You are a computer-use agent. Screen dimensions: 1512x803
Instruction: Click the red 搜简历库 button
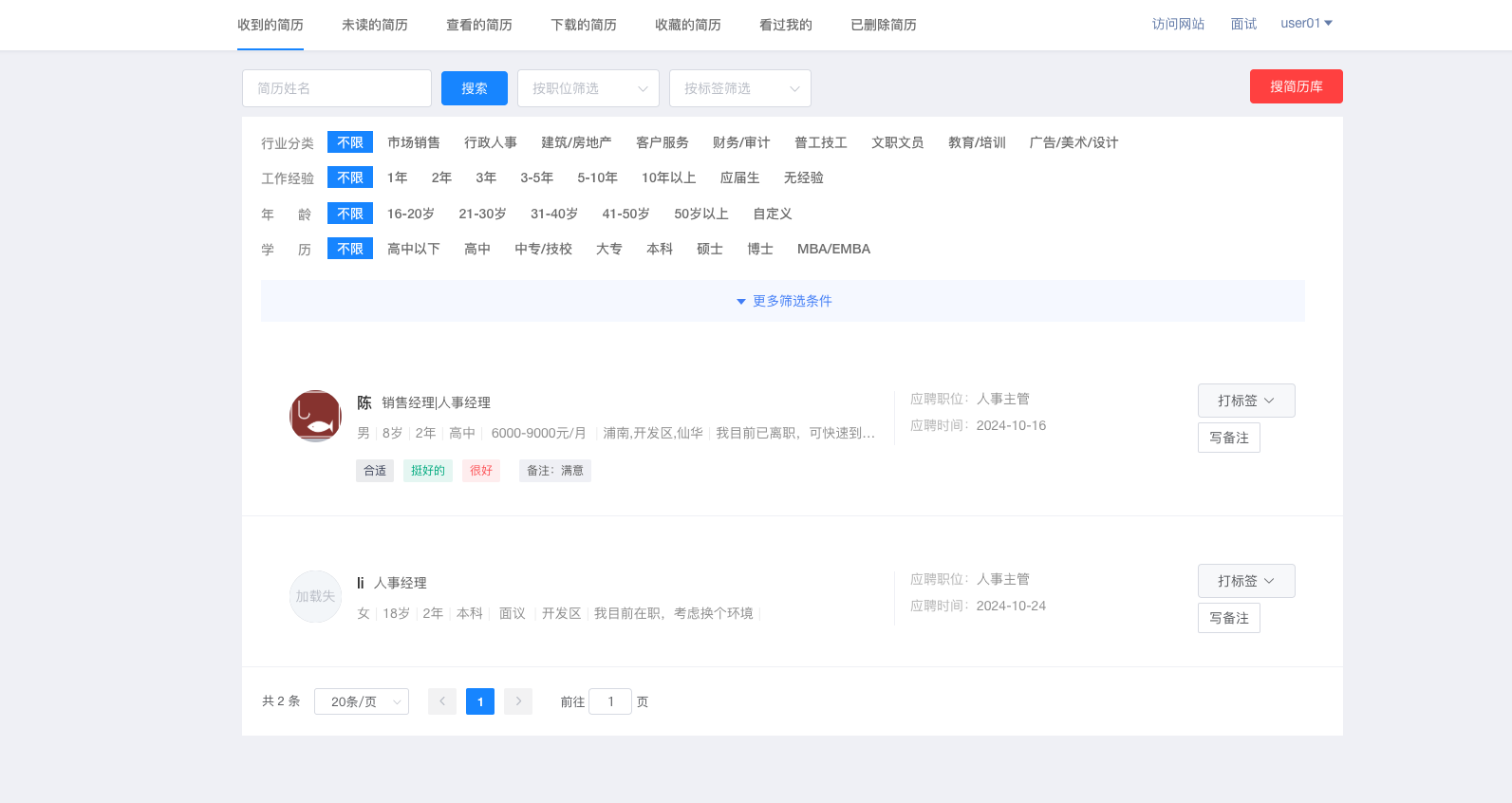[1296, 86]
